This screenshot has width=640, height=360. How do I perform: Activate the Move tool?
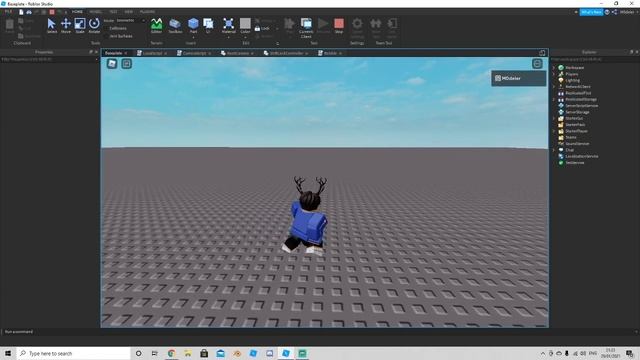[66, 25]
